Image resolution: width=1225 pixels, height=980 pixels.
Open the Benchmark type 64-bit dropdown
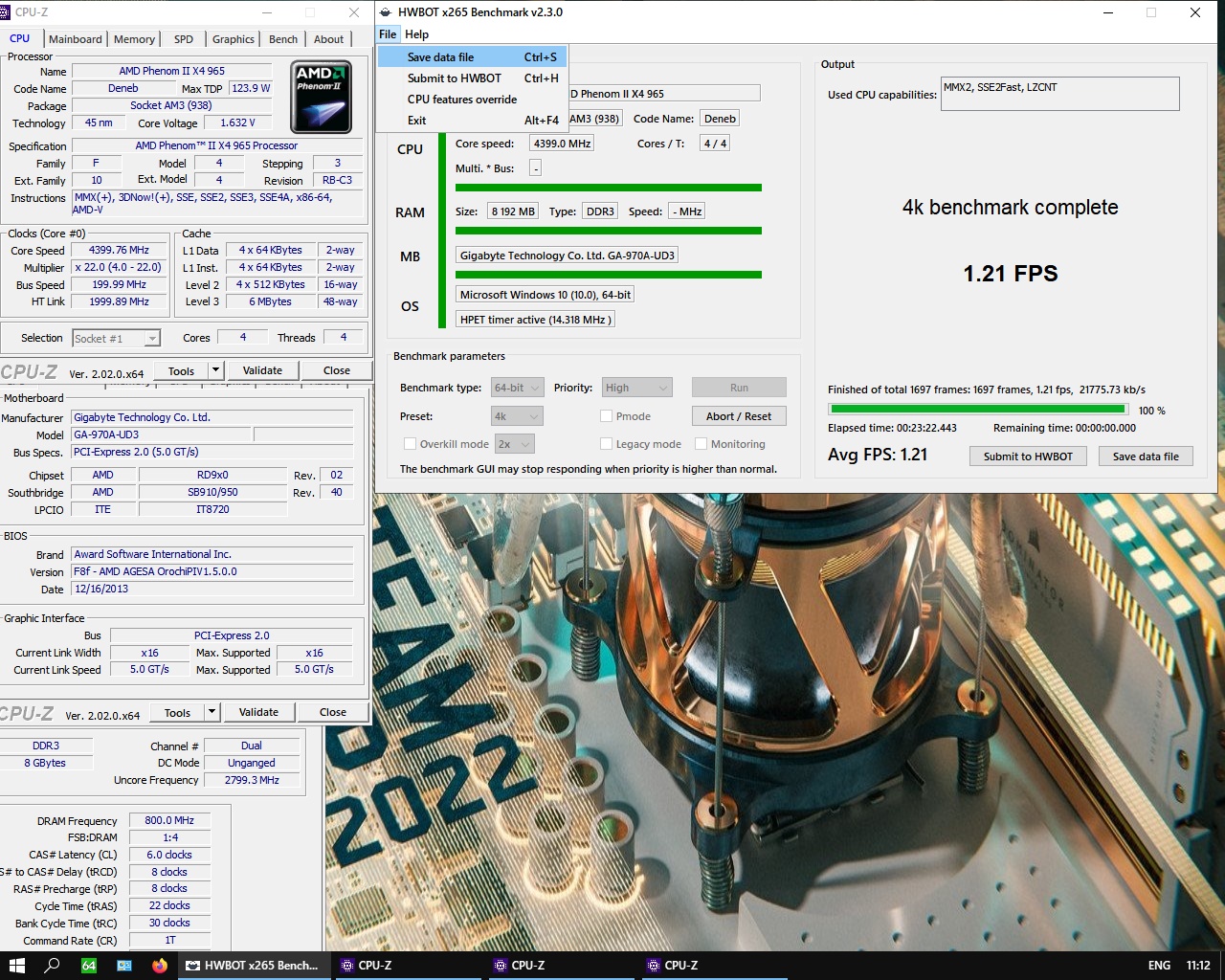click(x=517, y=388)
